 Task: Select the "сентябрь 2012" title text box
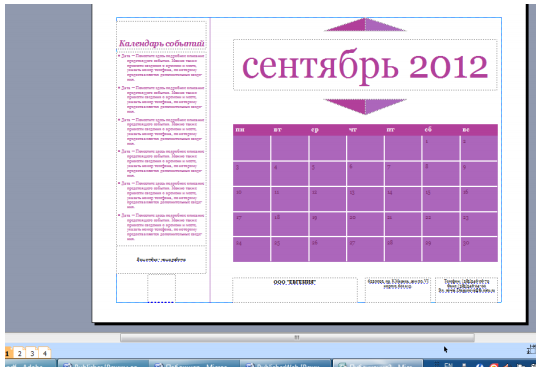pyautogui.click(x=365, y=65)
